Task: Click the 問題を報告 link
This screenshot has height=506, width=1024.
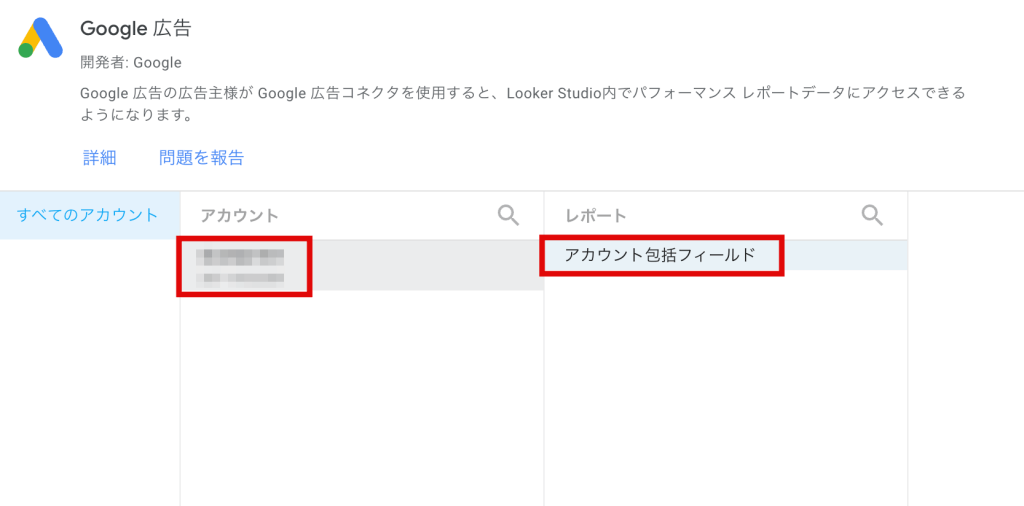Action: pyautogui.click(x=201, y=157)
